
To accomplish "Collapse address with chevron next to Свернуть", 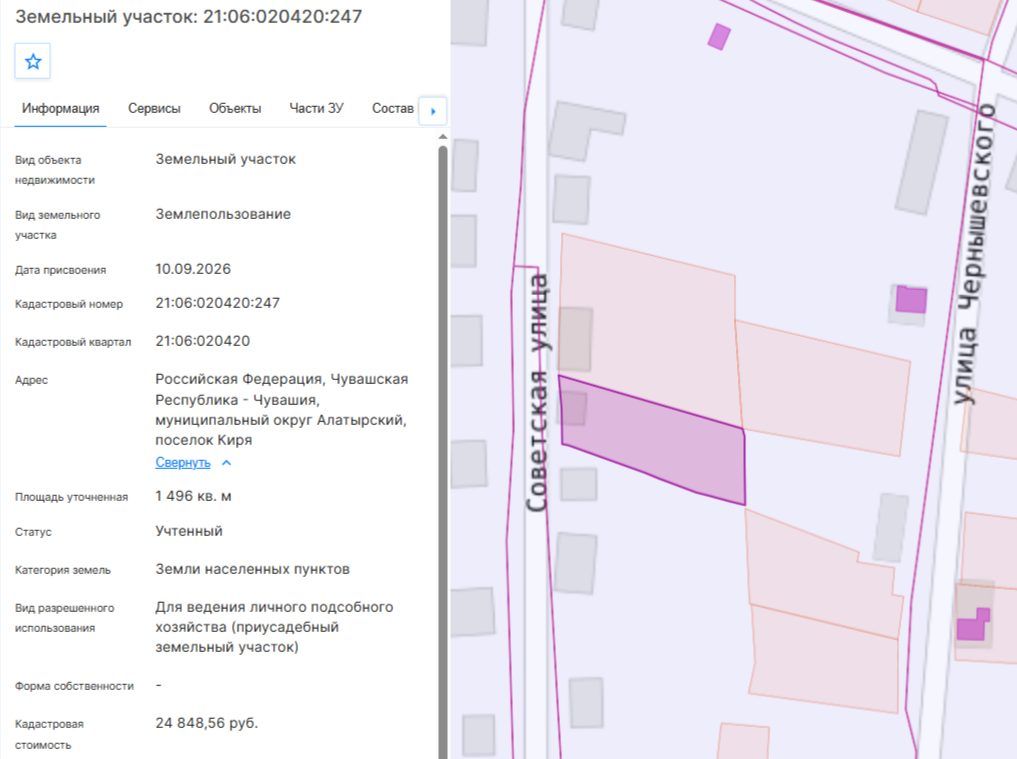I will pyautogui.click(x=226, y=463).
